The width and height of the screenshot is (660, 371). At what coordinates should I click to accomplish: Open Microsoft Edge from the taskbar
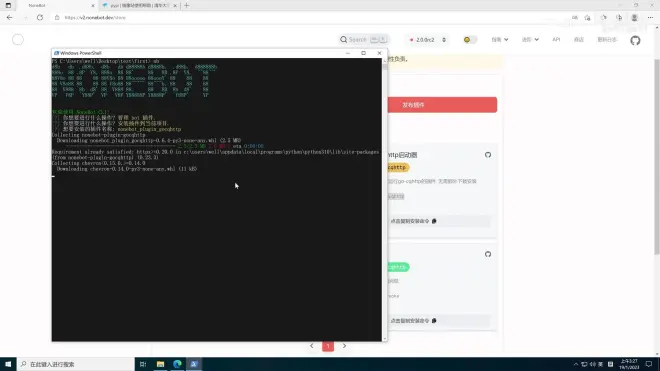coord(177,364)
